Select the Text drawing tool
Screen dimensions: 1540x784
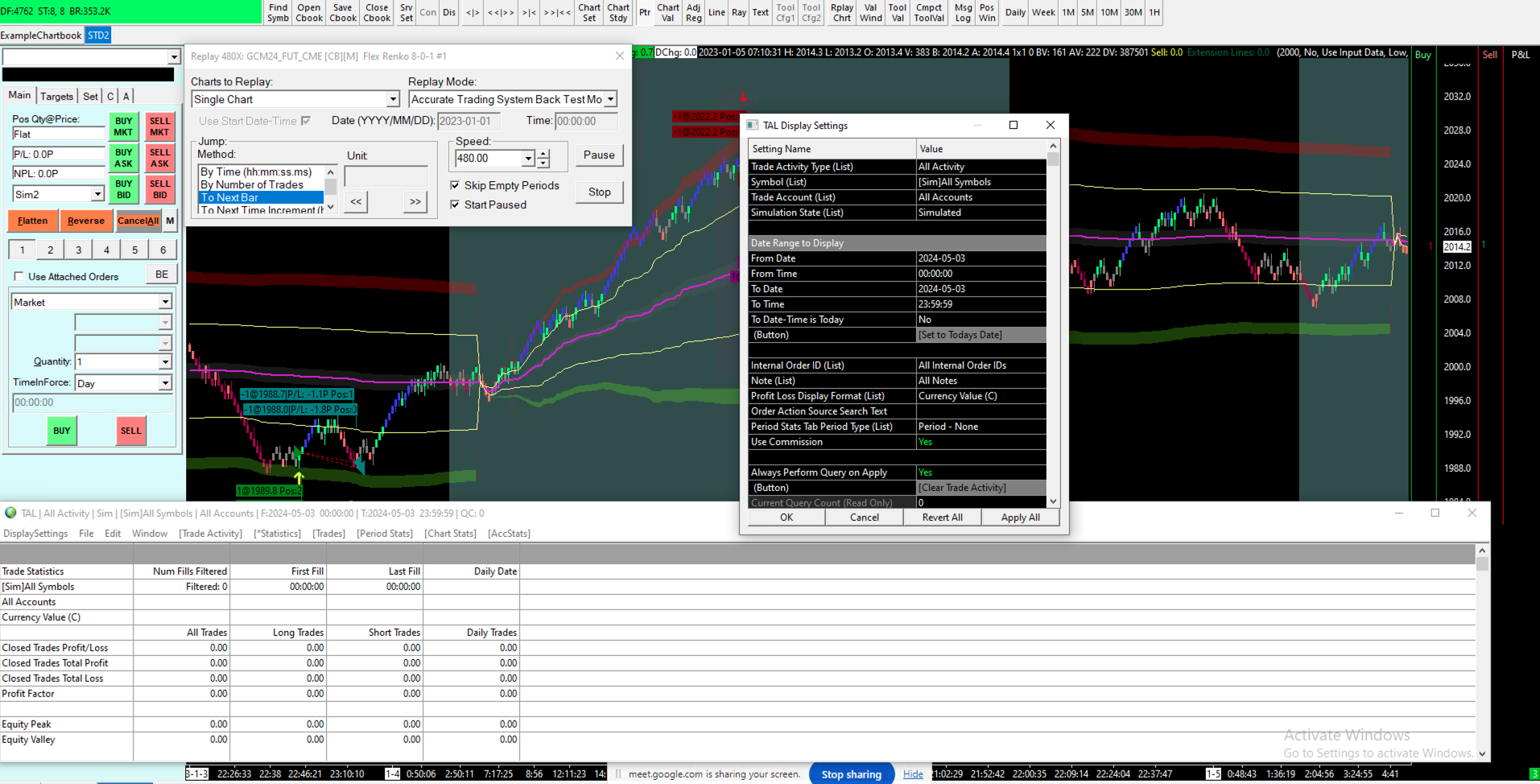pyautogui.click(x=761, y=13)
